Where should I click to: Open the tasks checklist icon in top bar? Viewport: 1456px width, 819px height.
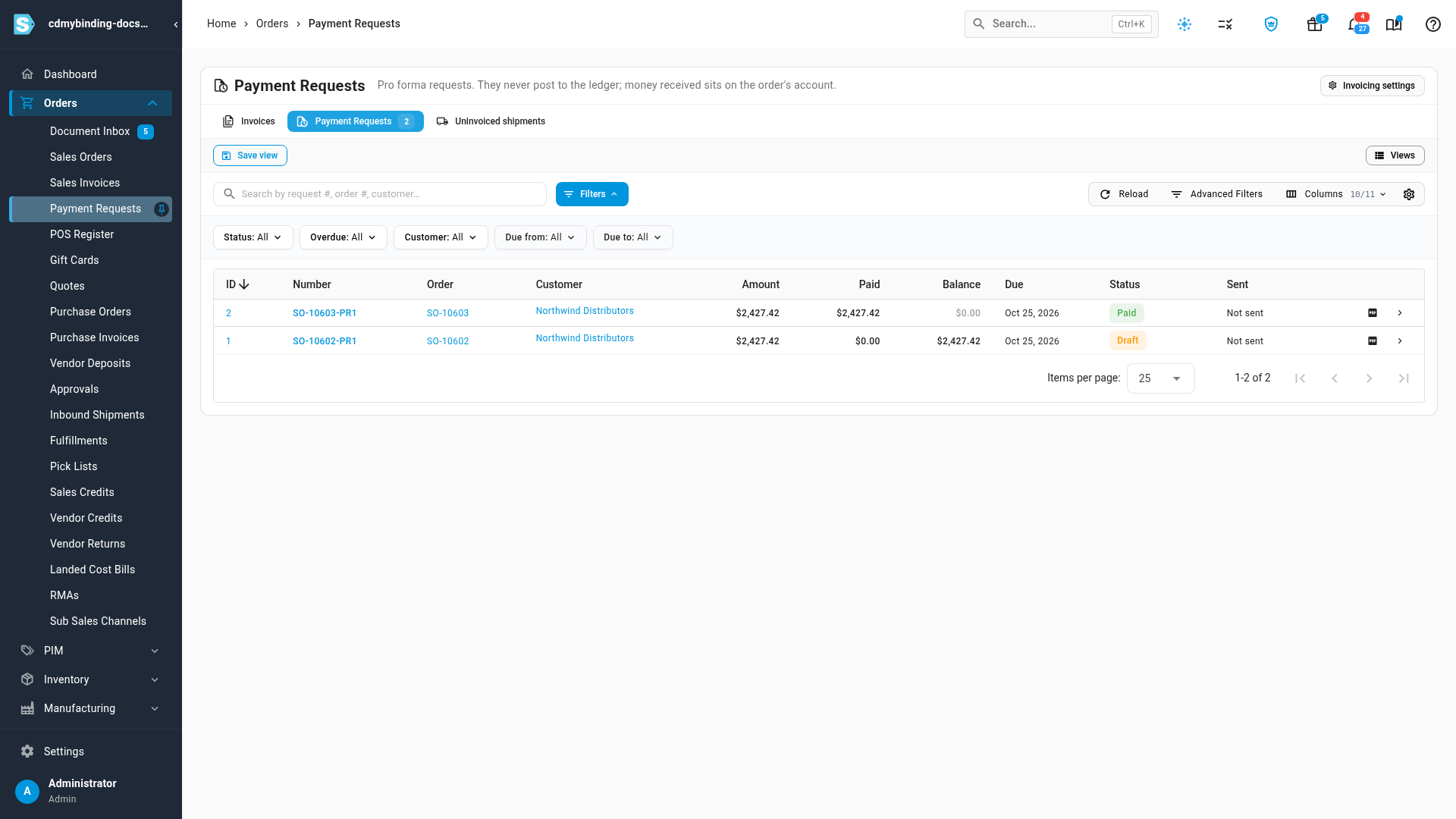pos(1225,24)
